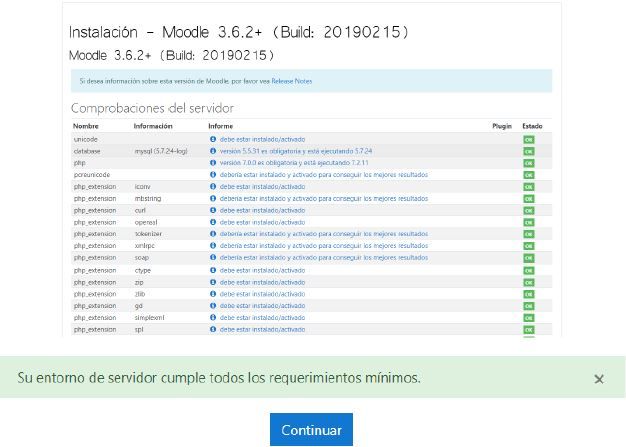This screenshot has height=447, width=626.
Task: Open the Release Notes link
Action: [291, 81]
